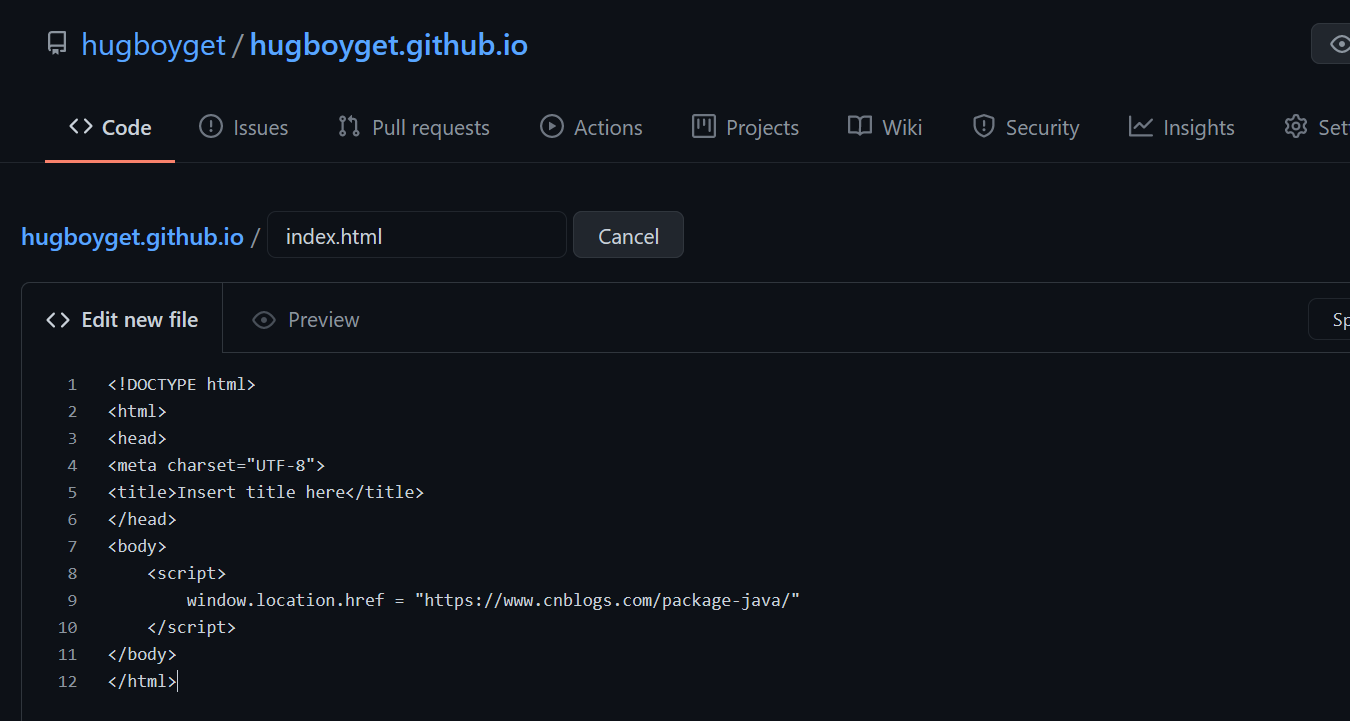Click the </head> closing tag line

tap(142, 519)
